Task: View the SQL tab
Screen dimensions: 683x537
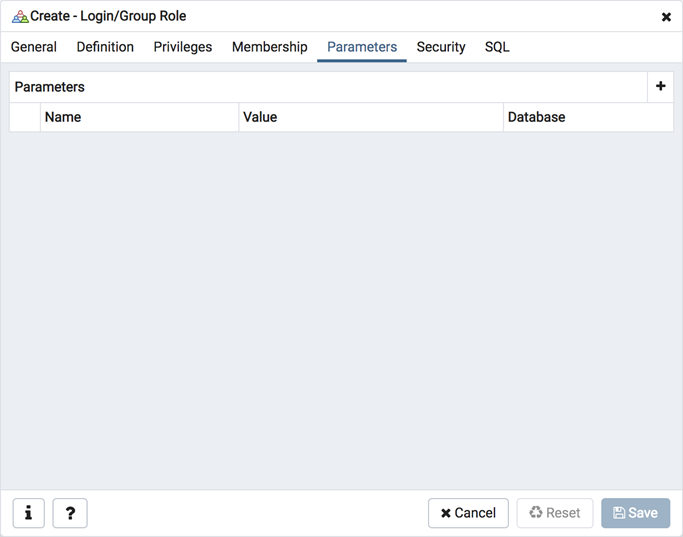Action: point(497,47)
